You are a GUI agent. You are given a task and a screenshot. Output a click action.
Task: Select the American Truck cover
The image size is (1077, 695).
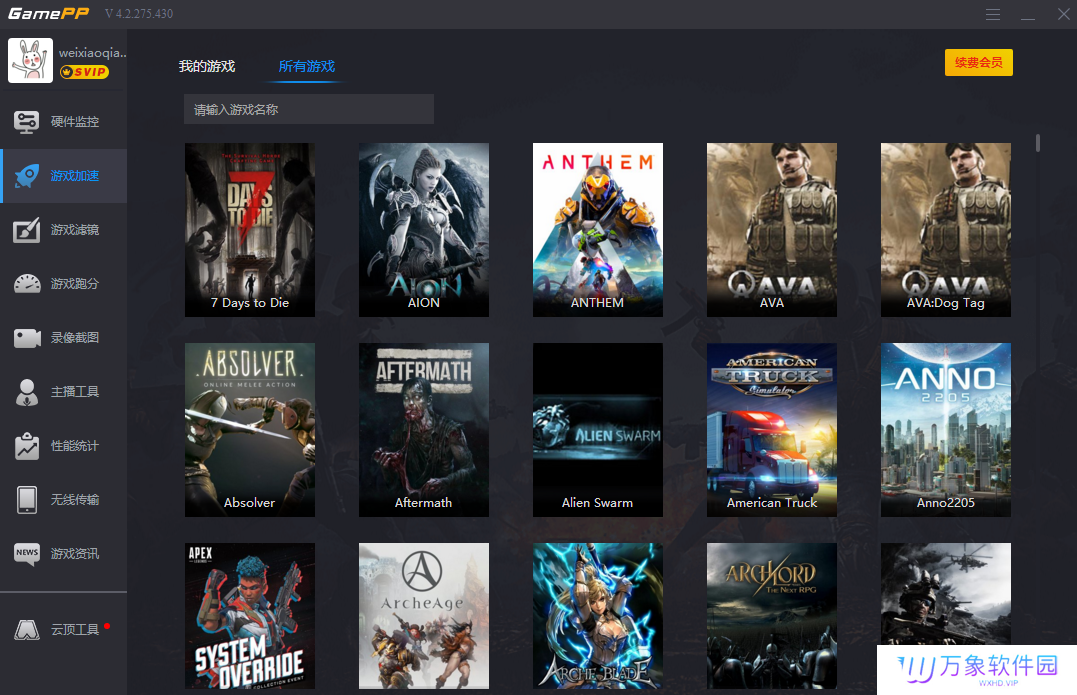pyautogui.click(x=772, y=430)
